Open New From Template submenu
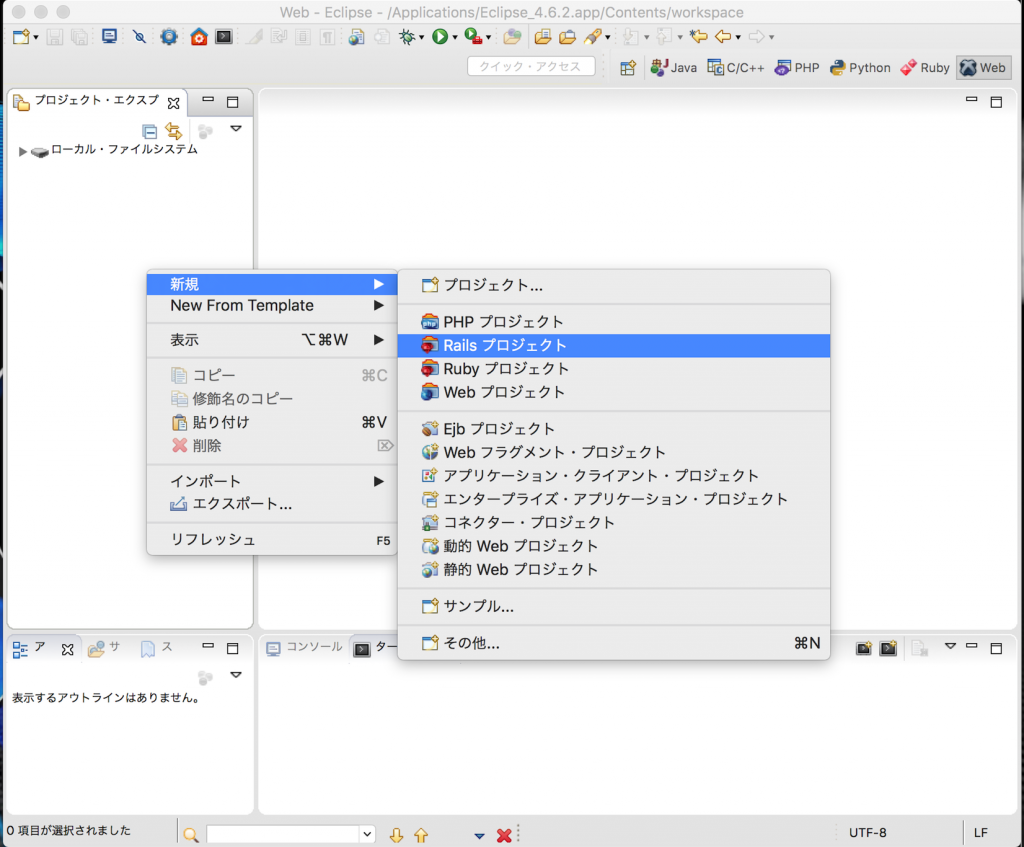The width and height of the screenshot is (1024, 847). click(272, 306)
